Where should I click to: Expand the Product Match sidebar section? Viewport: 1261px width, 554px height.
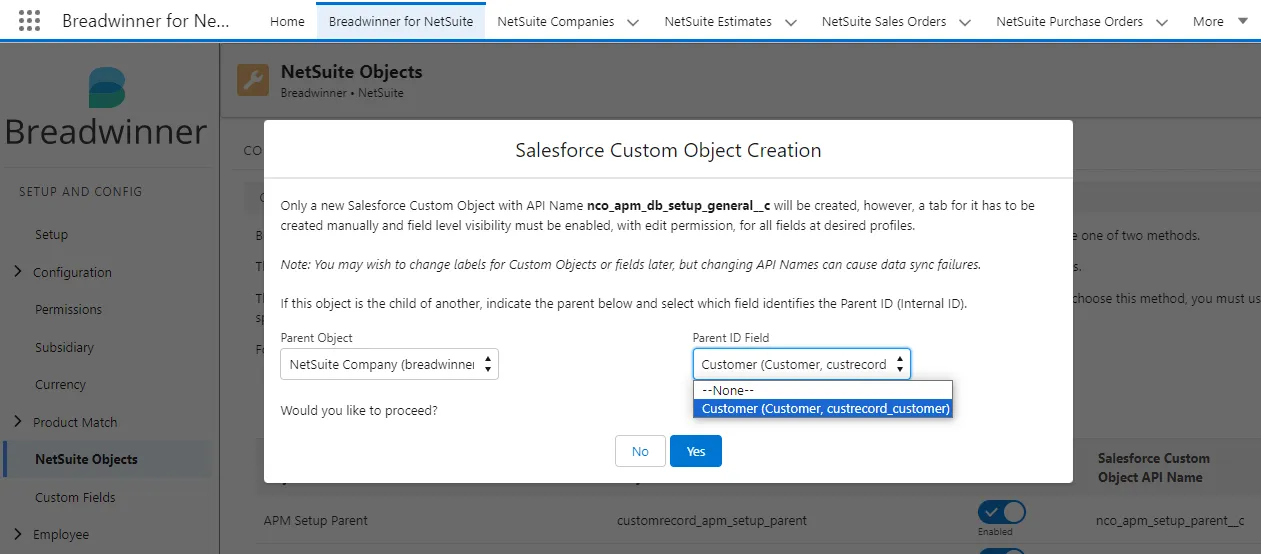[18, 422]
